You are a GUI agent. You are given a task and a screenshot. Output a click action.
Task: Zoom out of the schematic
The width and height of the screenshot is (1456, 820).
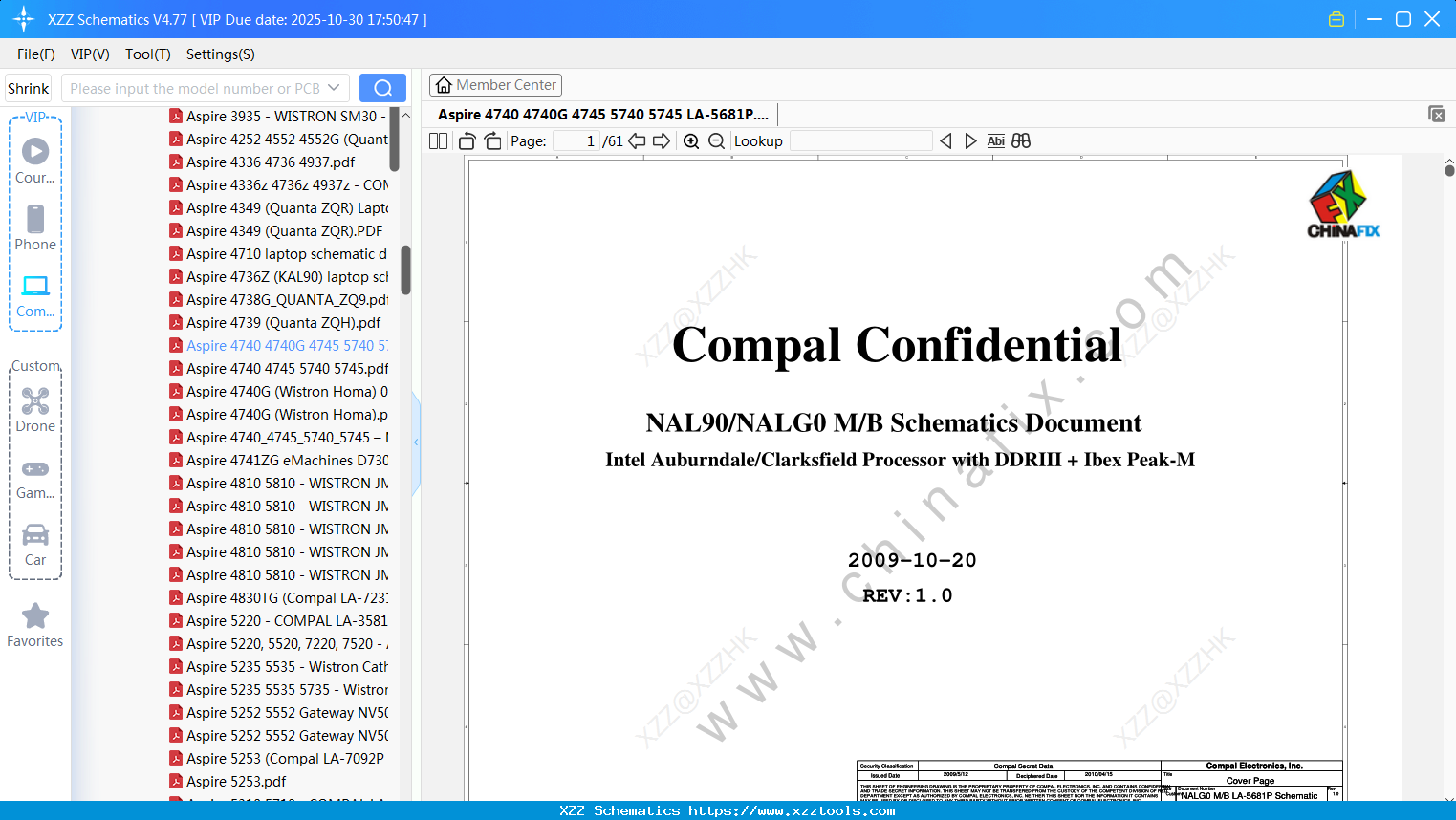click(x=716, y=141)
